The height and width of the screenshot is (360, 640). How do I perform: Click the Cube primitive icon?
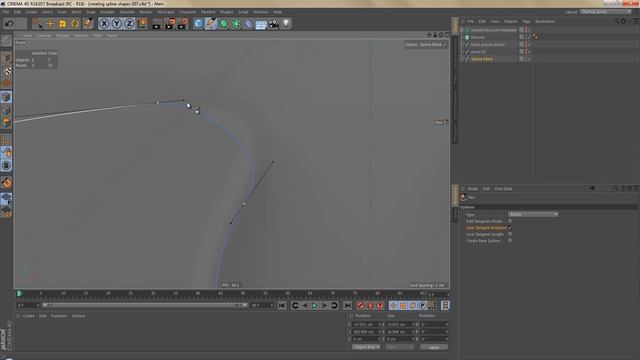click(x=198, y=24)
